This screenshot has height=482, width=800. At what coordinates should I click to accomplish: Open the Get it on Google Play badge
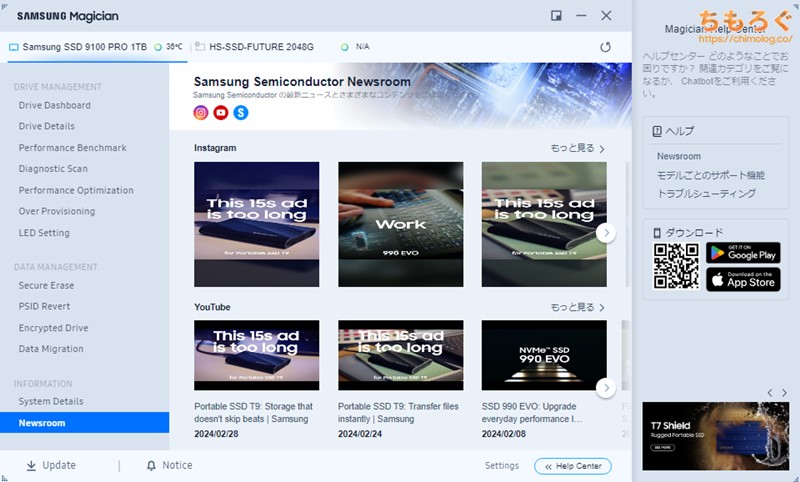(x=743, y=253)
